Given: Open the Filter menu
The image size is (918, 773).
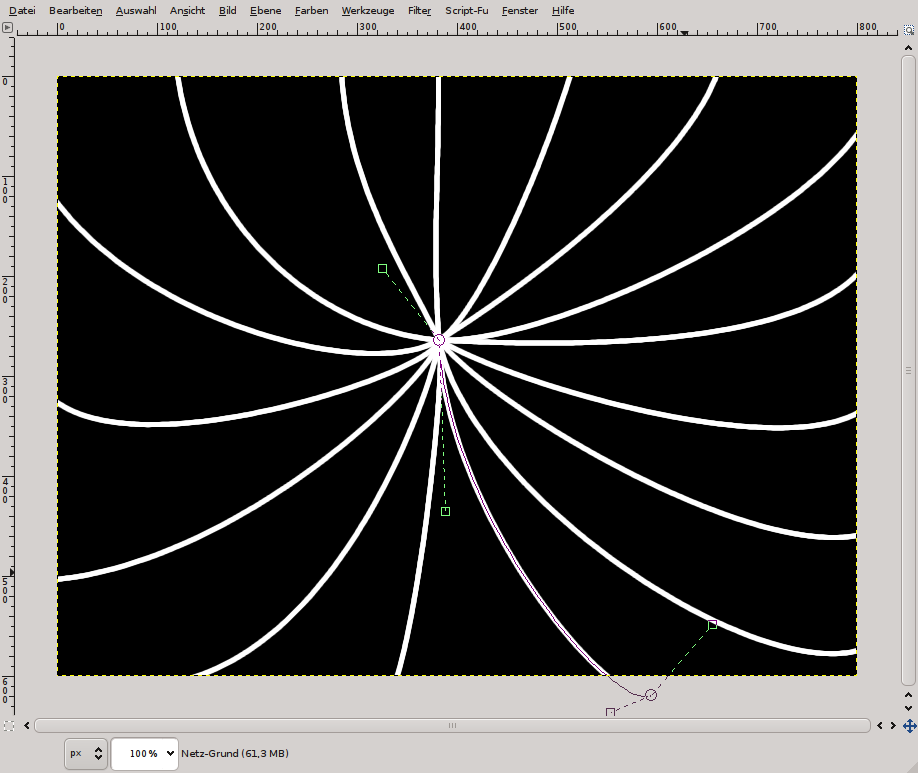Looking at the screenshot, I should pyautogui.click(x=419, y=11).
